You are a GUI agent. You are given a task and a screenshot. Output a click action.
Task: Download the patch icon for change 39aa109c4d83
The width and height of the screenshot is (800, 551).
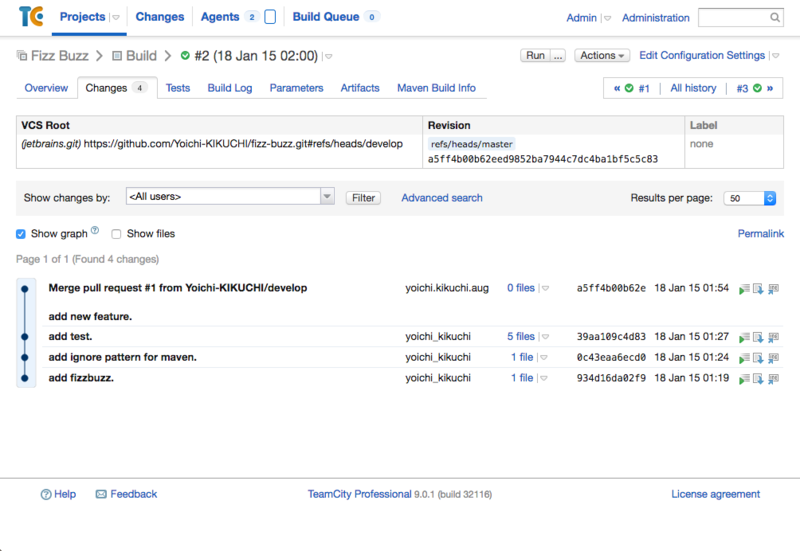coord(758,337)
